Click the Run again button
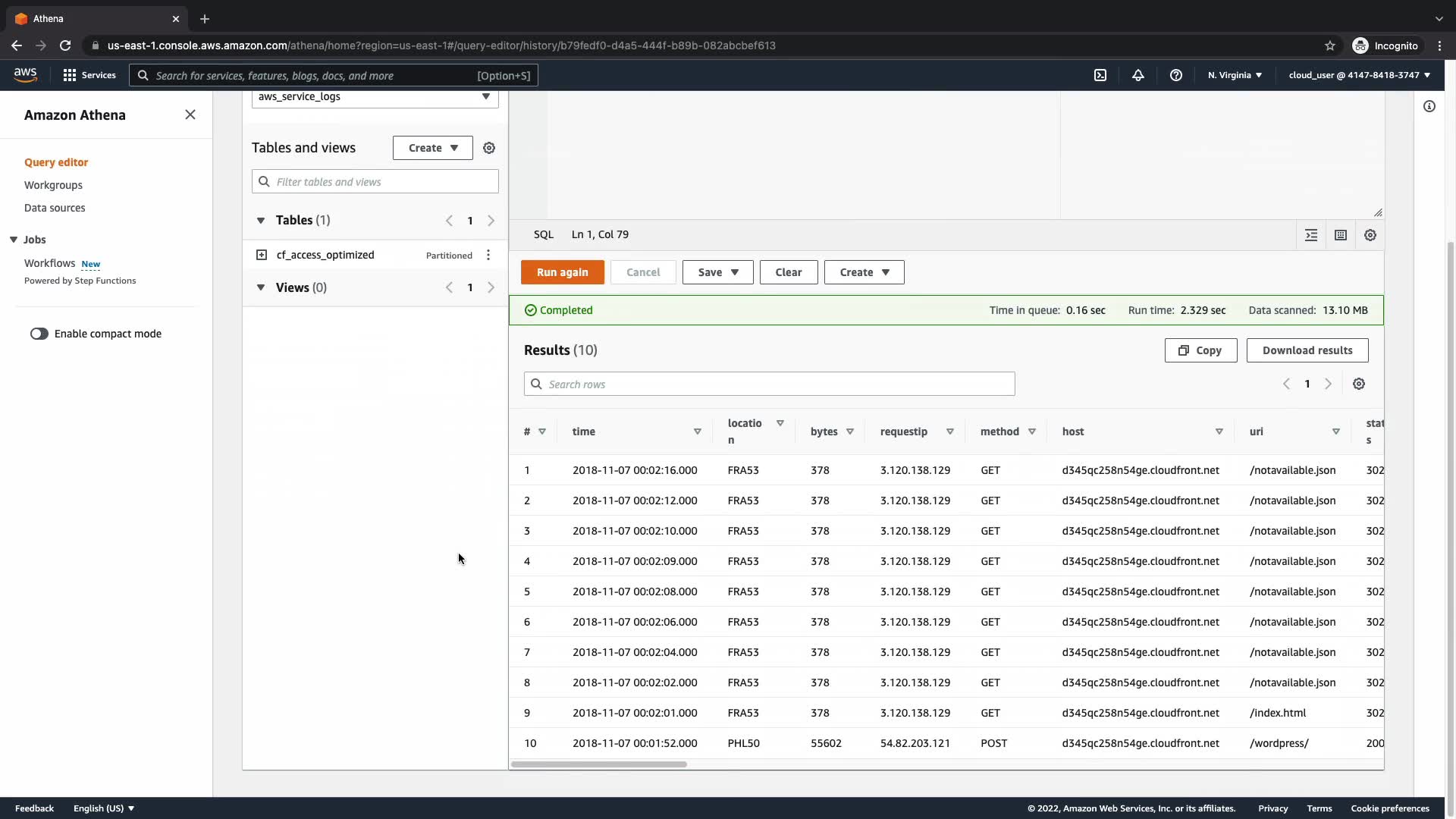Screen dimensions: 1456x819 [x=562, y=272]
